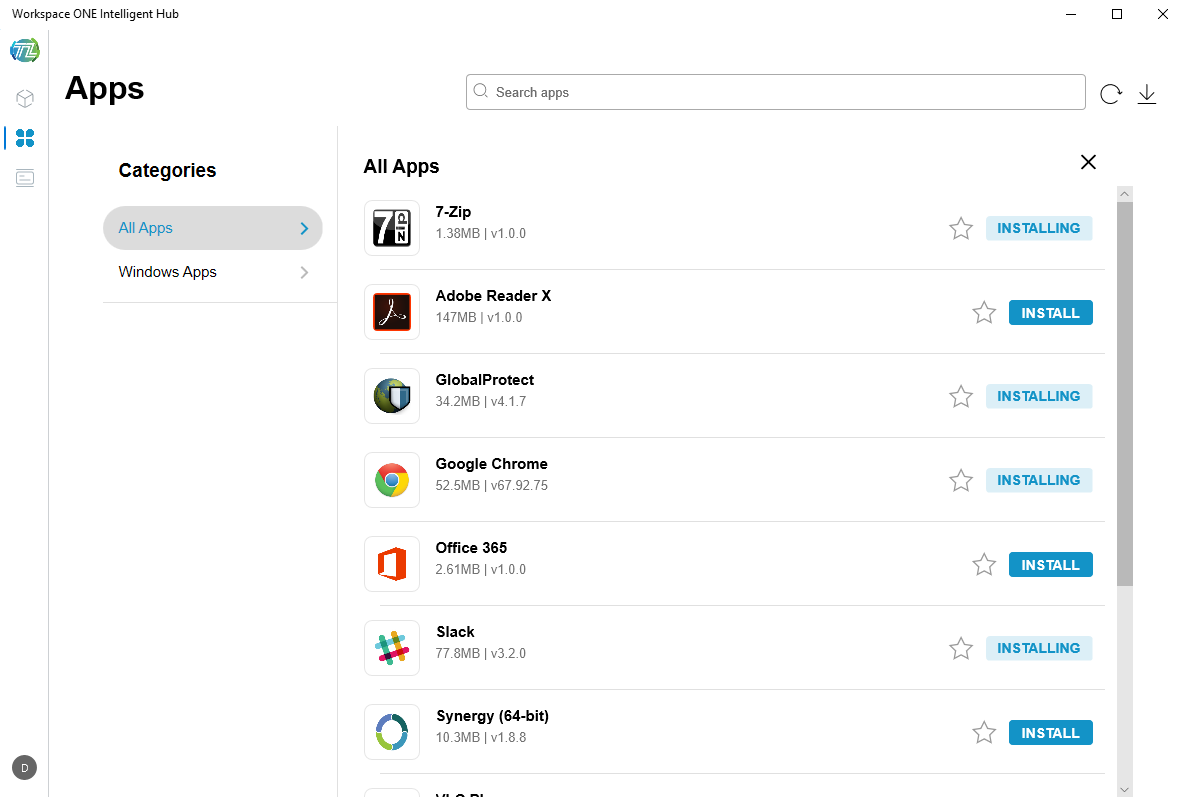Open downloads via the download arrow icon
Image resolution: width=1183 pixels, height=797 pixels.
(x=1146, y=93)
